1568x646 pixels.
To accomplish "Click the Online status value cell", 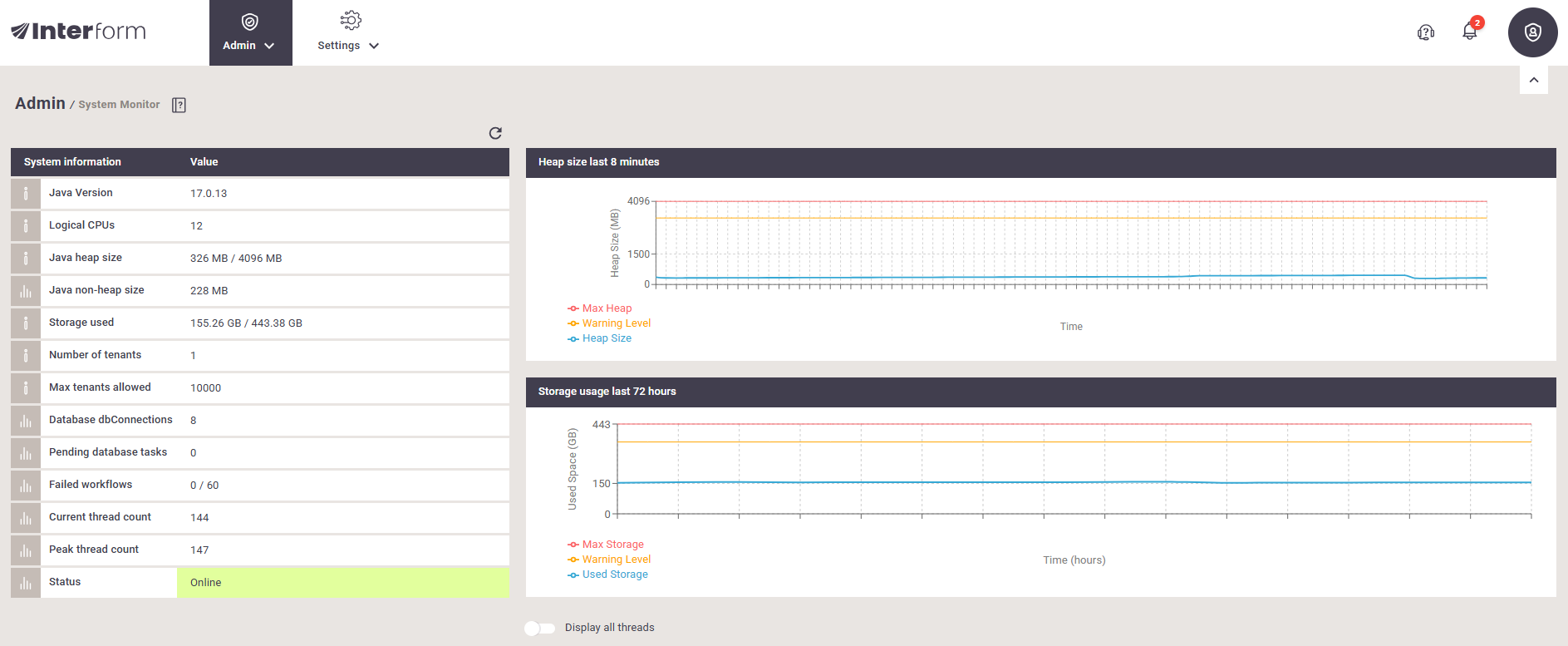I will coord(342,583).
